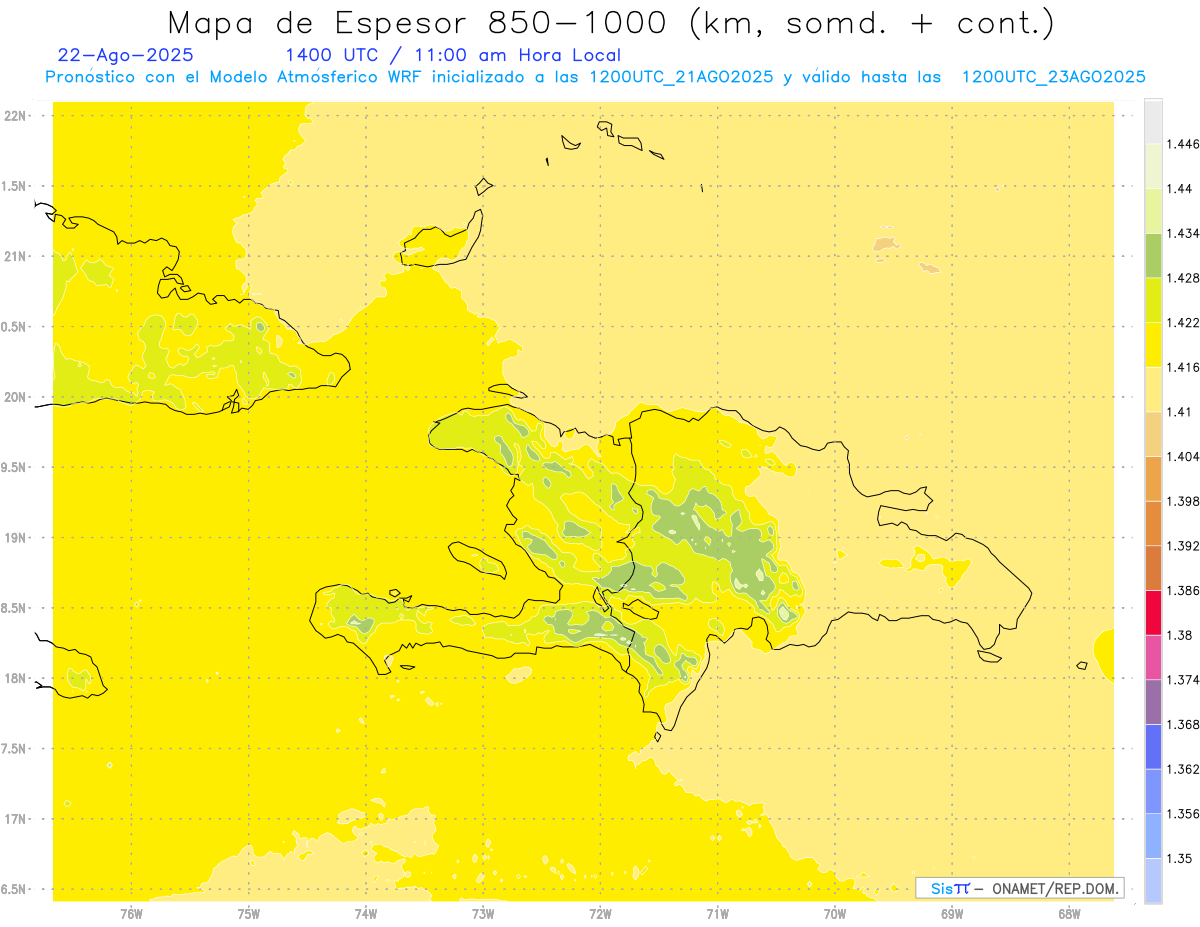Image resolution: width=1200 pixels, height=927 pixels.
Task: Click the valid-until time '1200UTC_23AGO2025'
Action: coord(1053,77)
